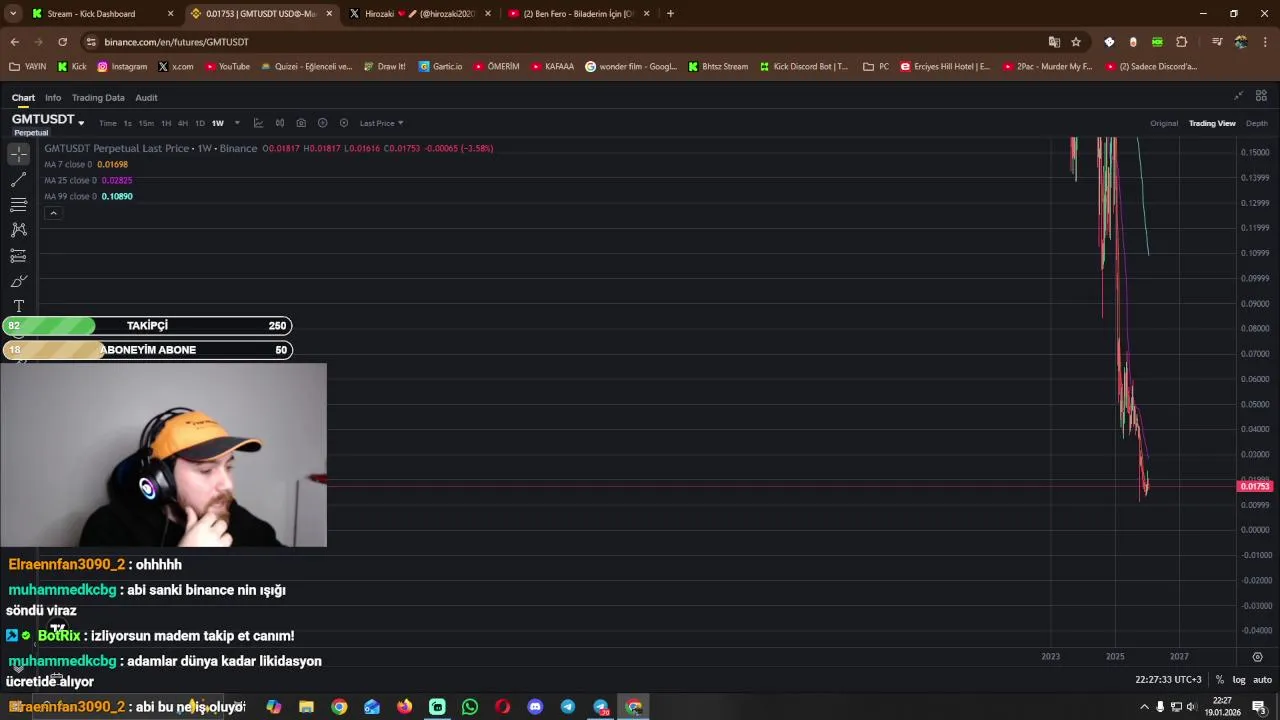Image resolution: width=1280 pixels, height=720 pixels.
Task: Select the 1W time interval
Action: click(x=217, y=123)
